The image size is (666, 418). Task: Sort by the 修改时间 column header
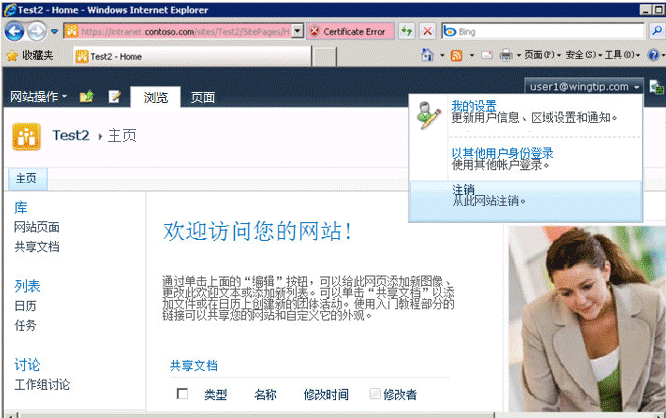pyautogui.click(x=326, y=395)
